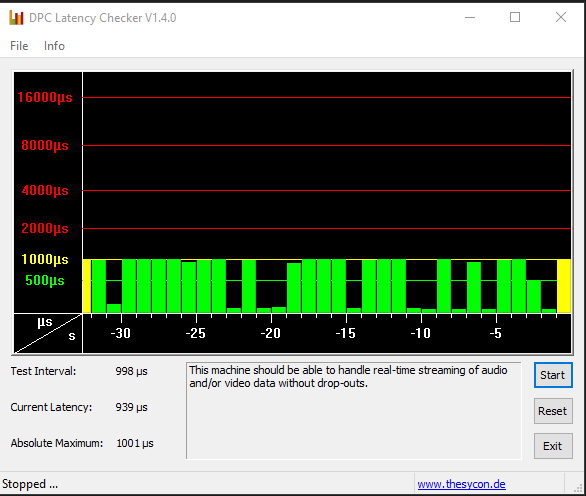Click the Test Interval label
Image resolution: width=586 pixels, height=496 pixels.
click(43, 371)
